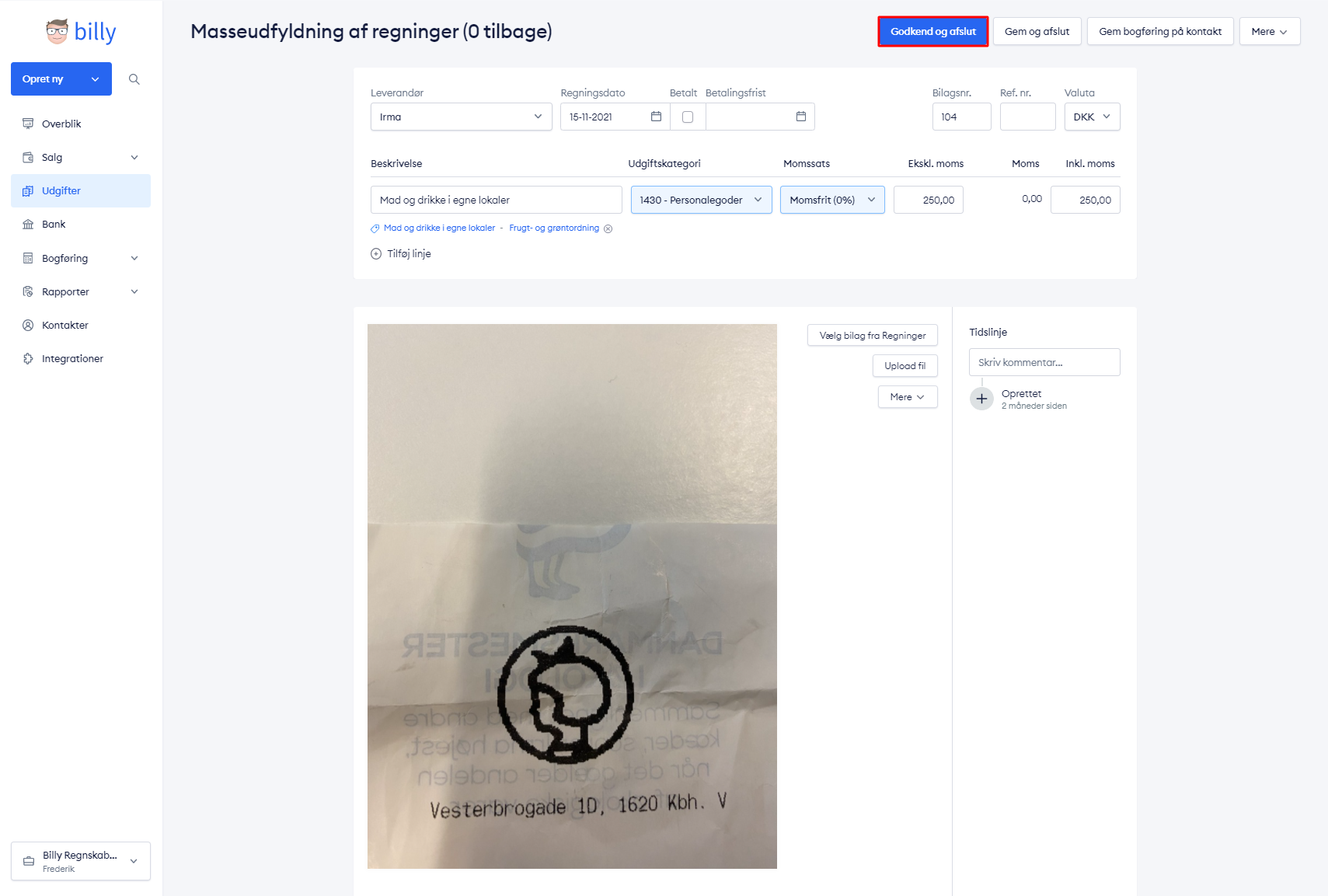Click the Bank building icon
The image size is (1328, 896).
[28, 224]
